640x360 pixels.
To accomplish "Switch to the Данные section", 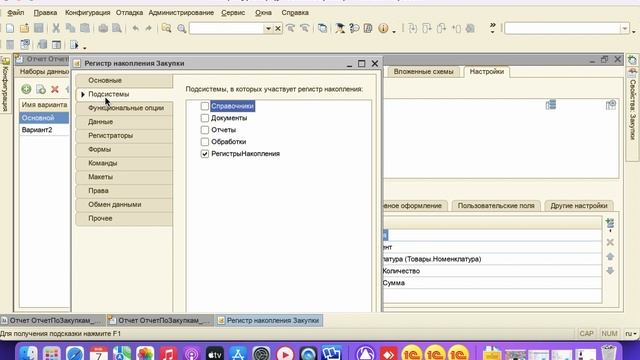I will (124, 122).
